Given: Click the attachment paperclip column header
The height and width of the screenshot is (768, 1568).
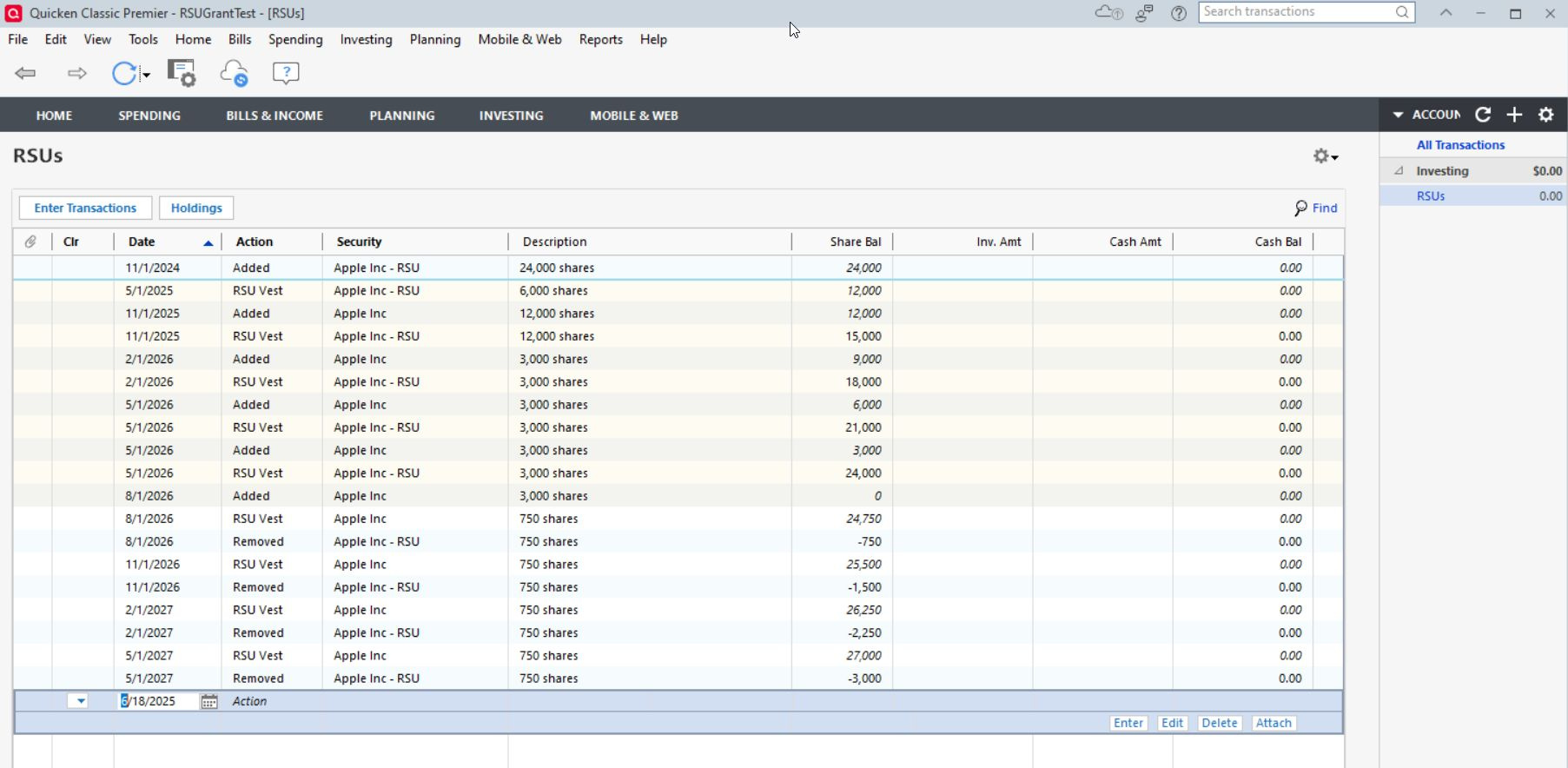Looking at the screenshot, I should click(x=30, y=242).
